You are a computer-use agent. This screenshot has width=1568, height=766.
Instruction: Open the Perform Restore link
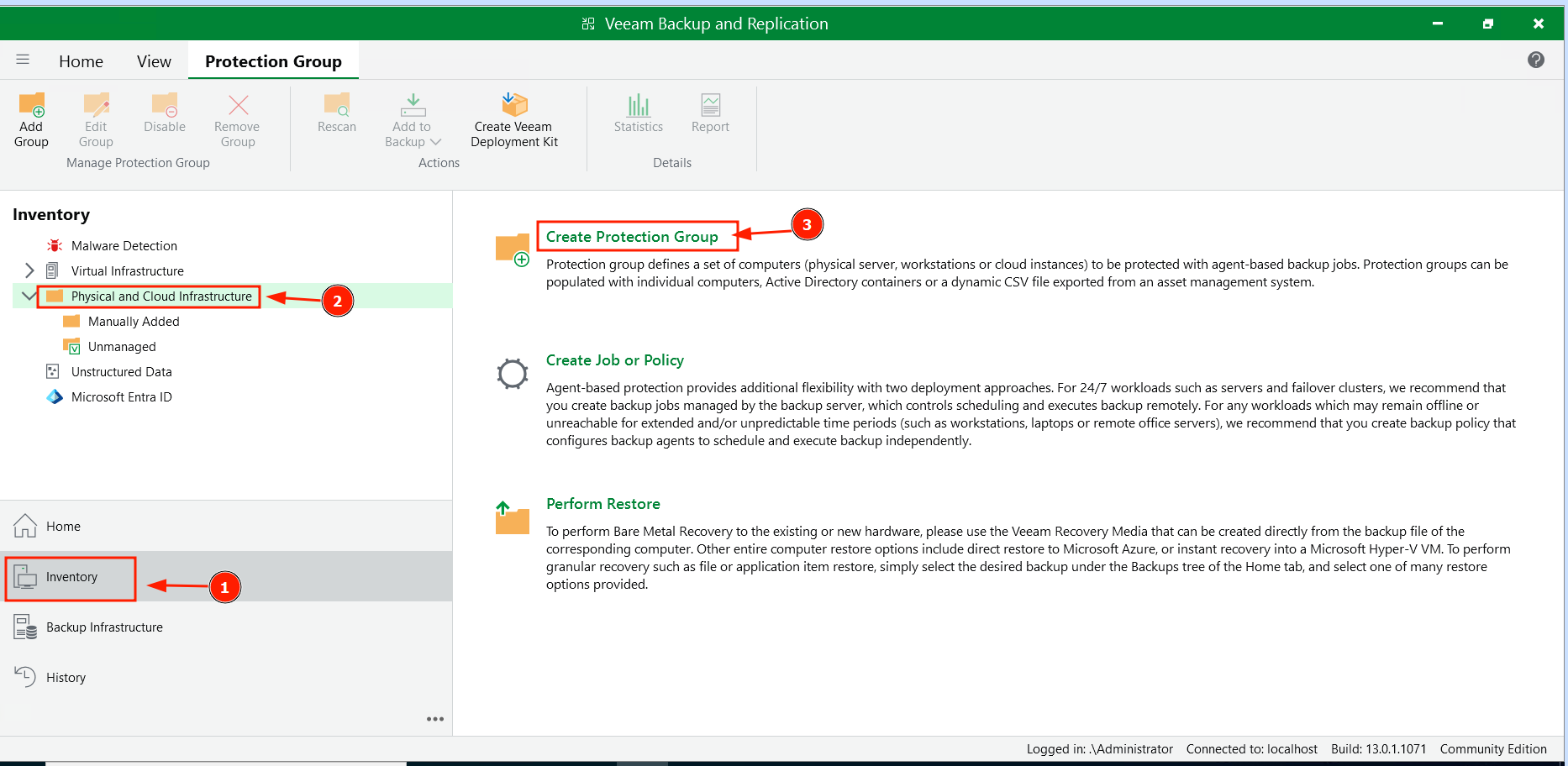click(603, 504)
